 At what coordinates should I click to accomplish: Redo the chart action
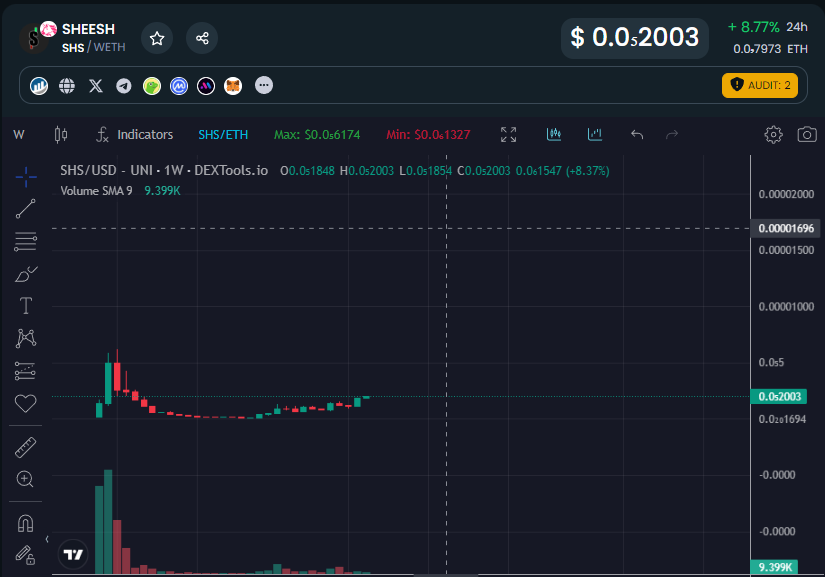672,135
